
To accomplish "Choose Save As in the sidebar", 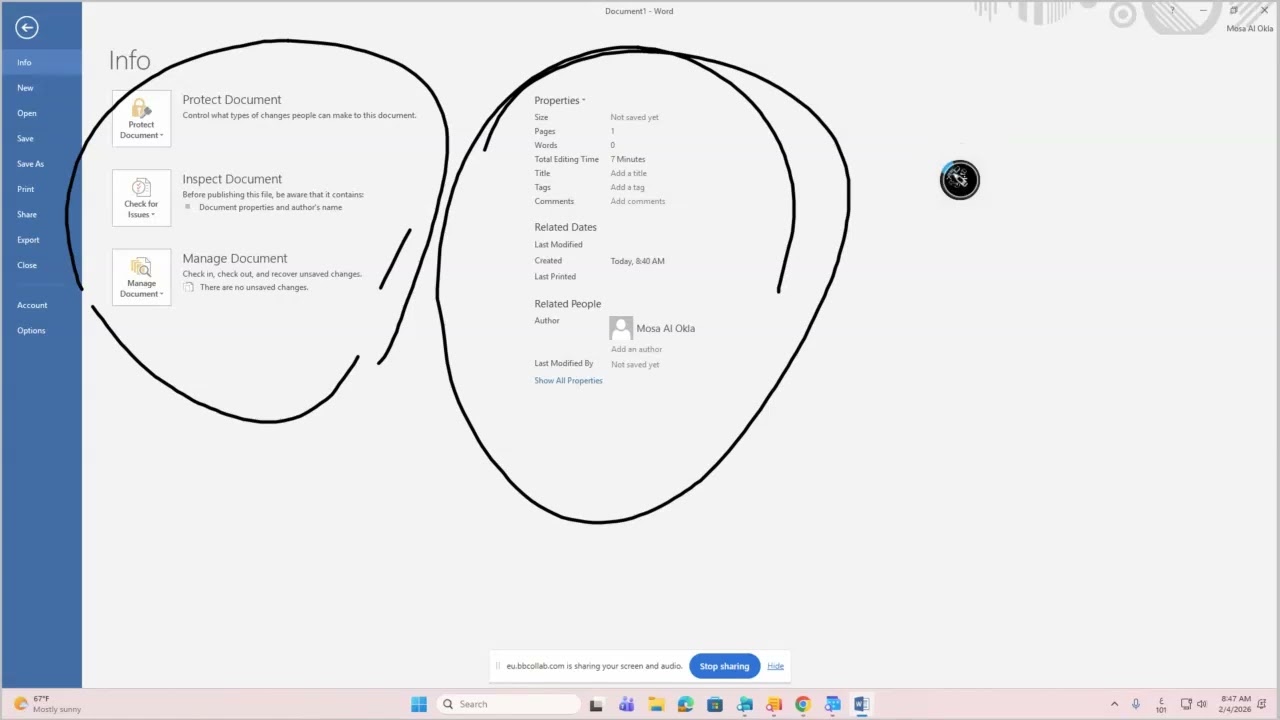I will pos(41,164).
